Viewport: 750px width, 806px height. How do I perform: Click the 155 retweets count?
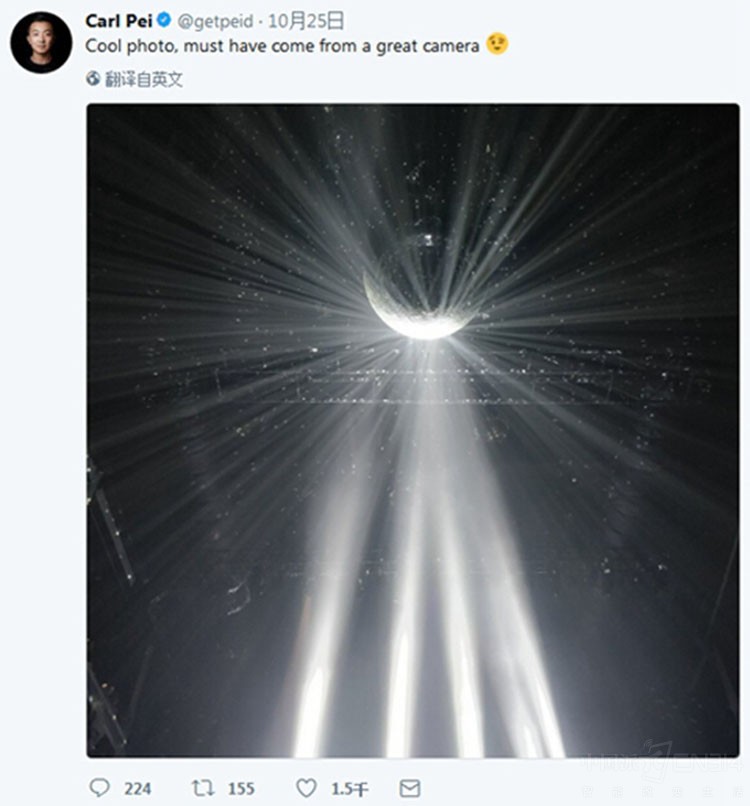[241, 788]
